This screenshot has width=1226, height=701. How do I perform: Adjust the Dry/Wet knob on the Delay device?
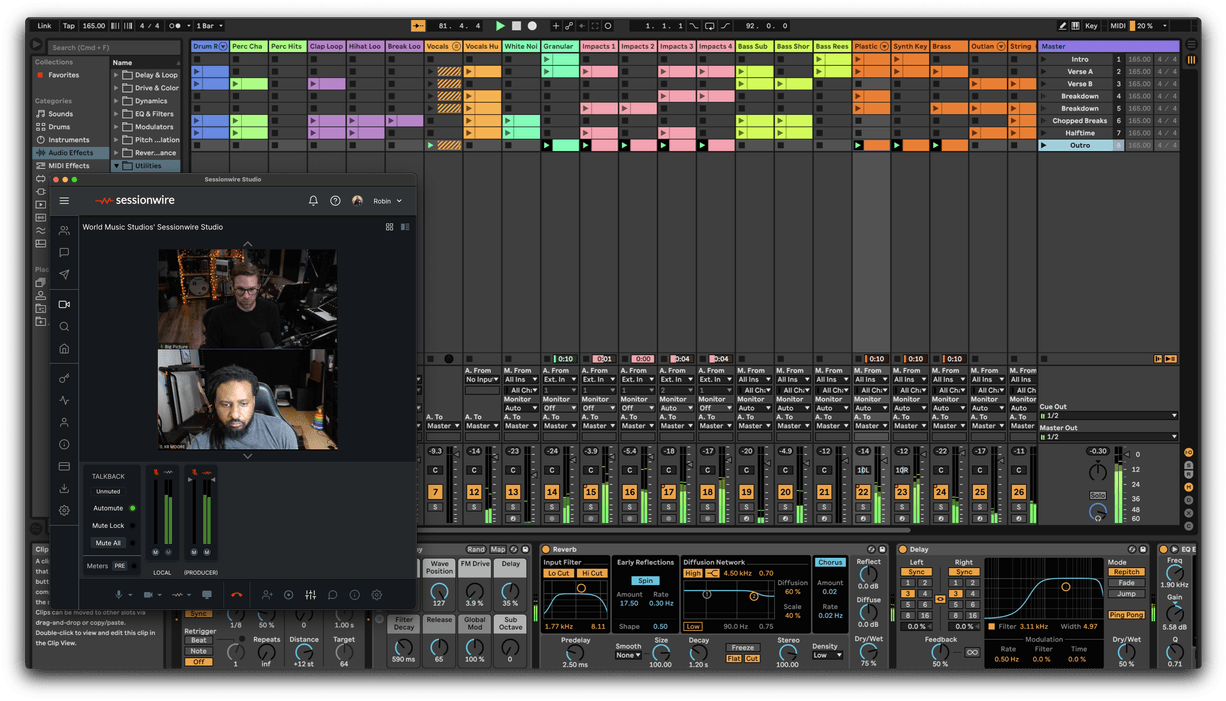coord(1126,652)
